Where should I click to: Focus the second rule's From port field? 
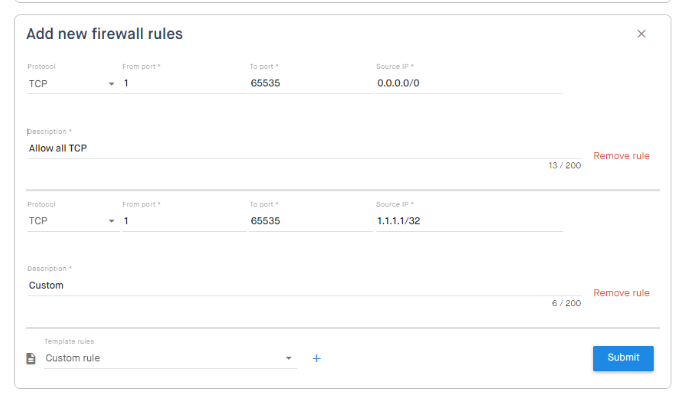click(x=184, y=221)
